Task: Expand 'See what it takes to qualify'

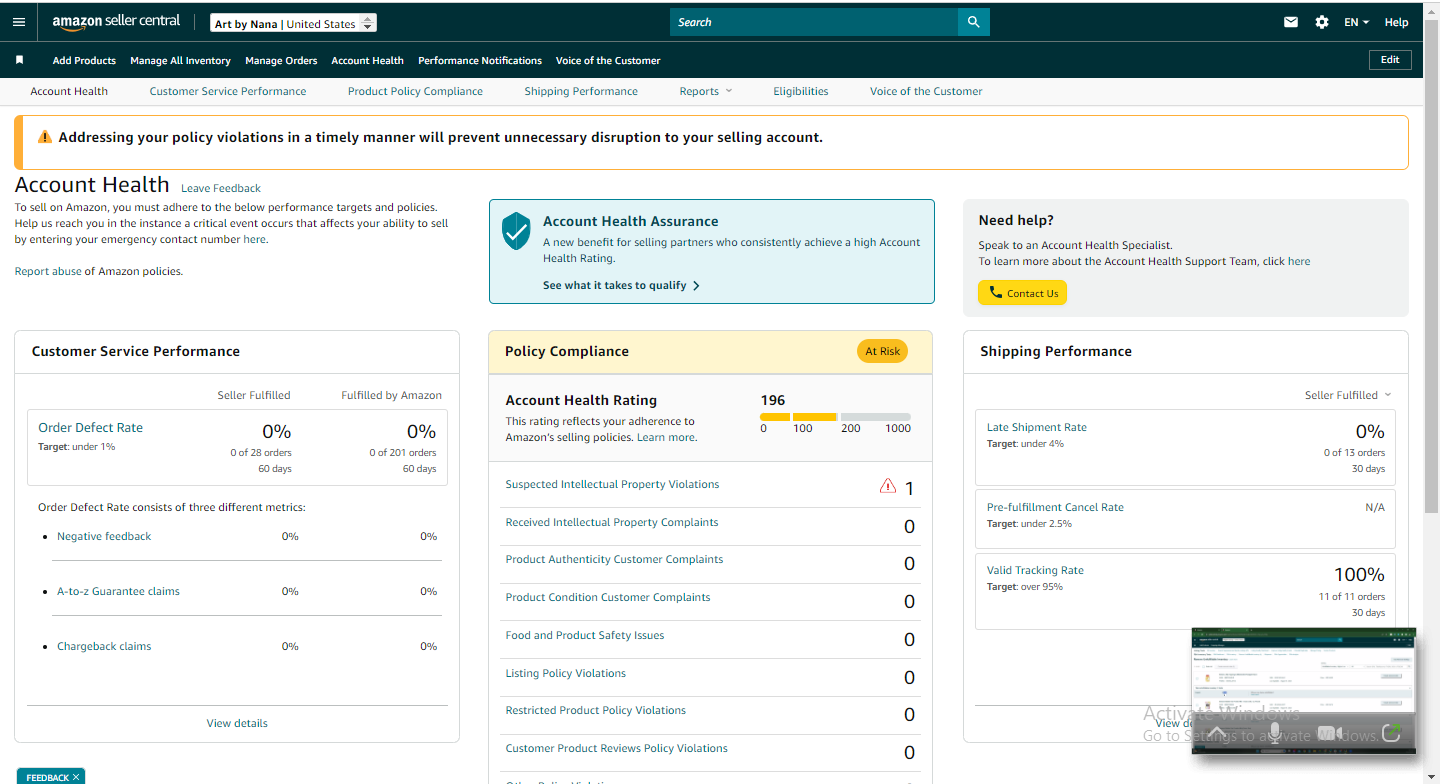Action: 621,285
